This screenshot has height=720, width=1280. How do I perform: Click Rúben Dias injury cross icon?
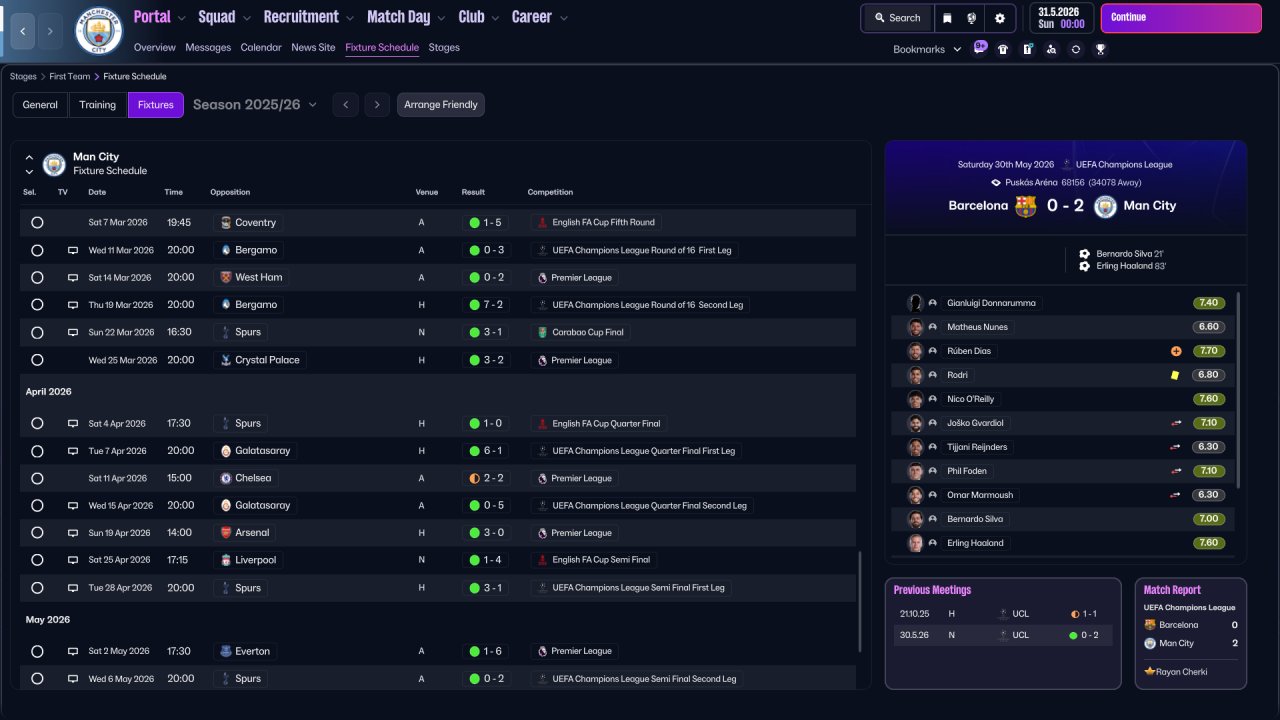[x=1176, y=351]
